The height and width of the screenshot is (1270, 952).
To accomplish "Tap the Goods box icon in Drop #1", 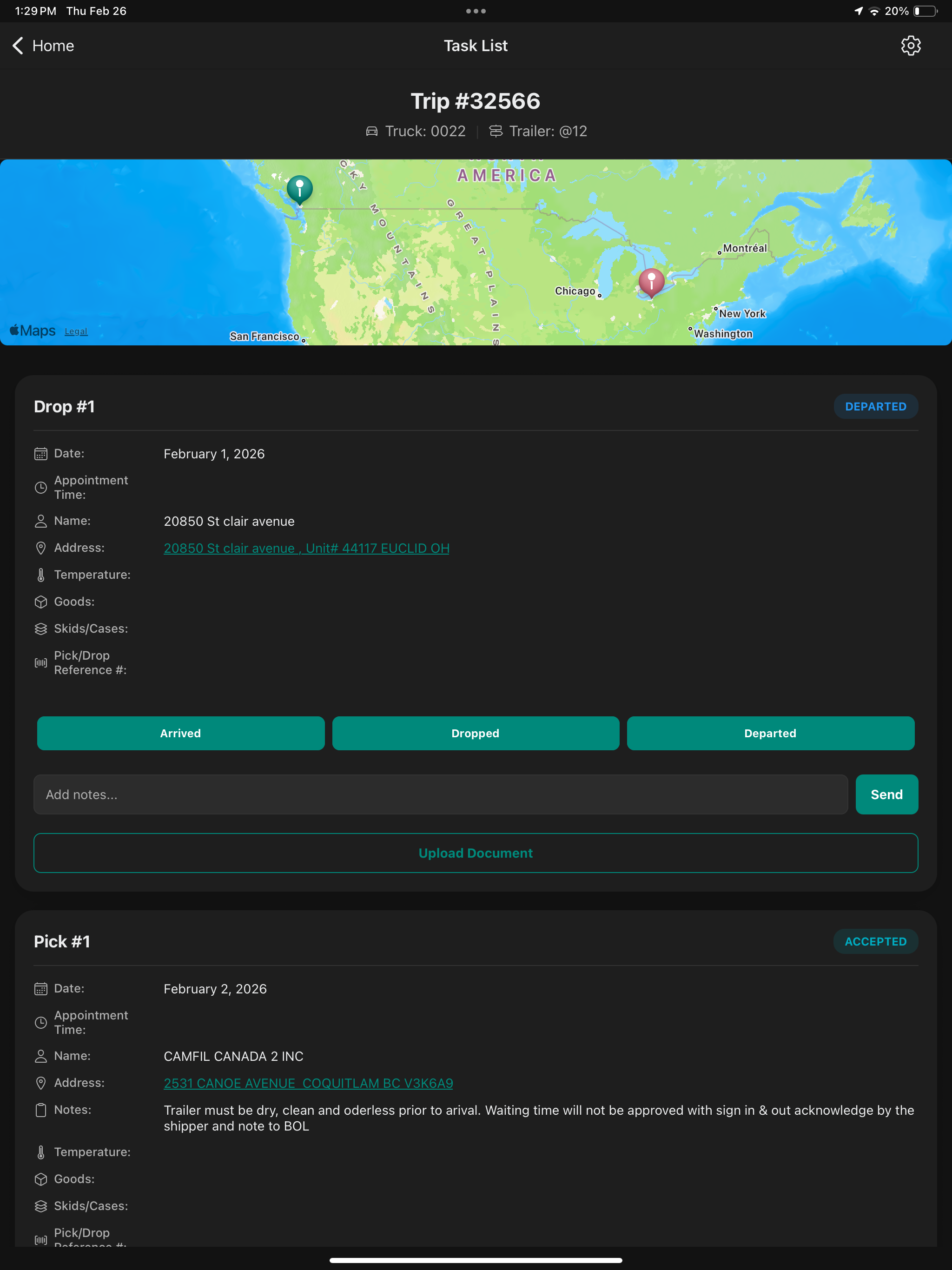I will [x=41, y=602].
